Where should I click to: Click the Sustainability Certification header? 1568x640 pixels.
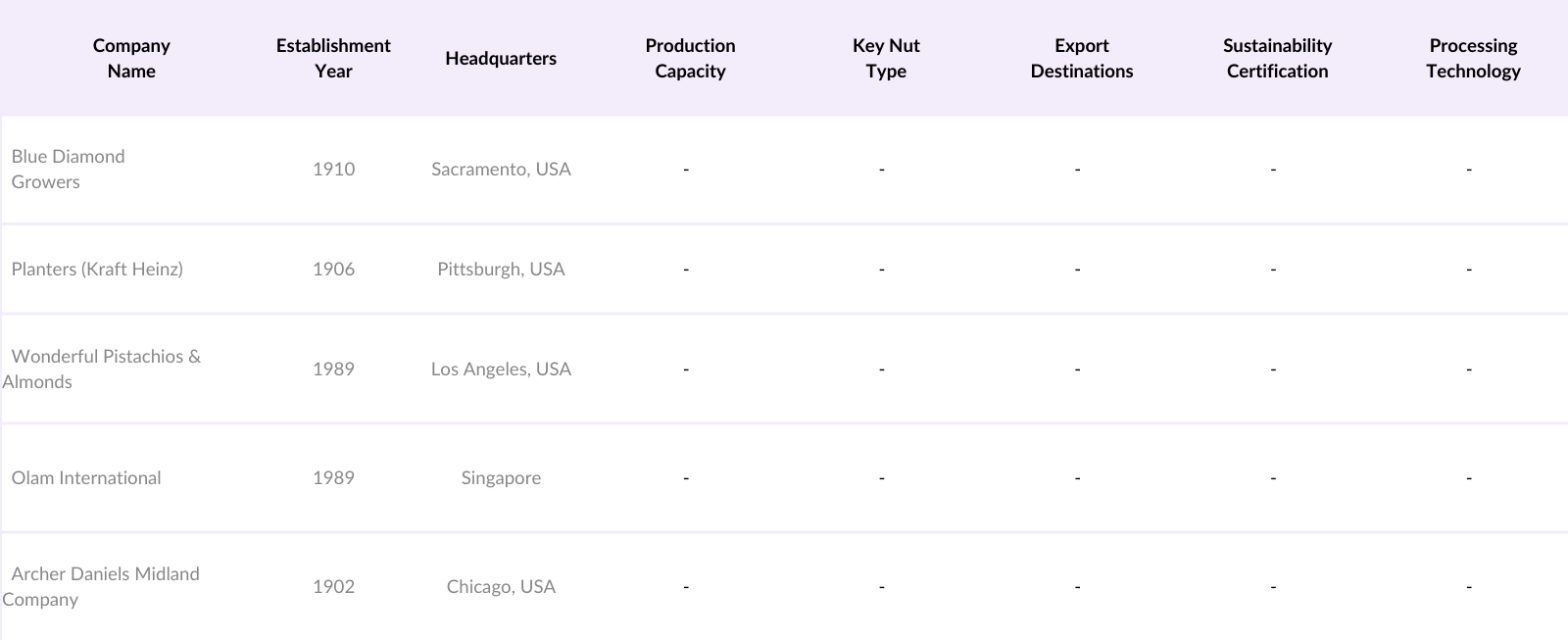[x=1277, y=58]
